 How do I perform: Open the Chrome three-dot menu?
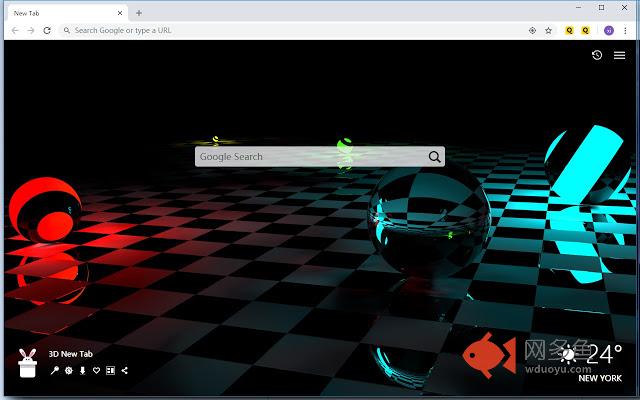[625, 30]
